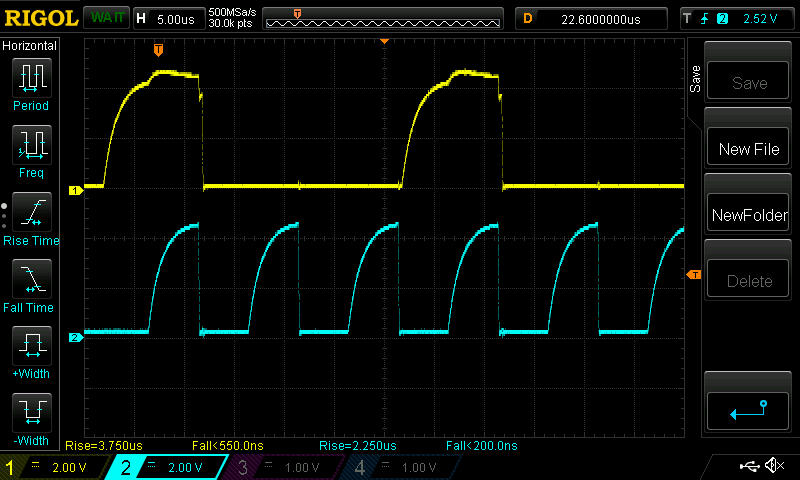This screenshot has height=480, width=800.
Task: Click the Fall<550.0ns measurement readout
Action: pos(228,446)
